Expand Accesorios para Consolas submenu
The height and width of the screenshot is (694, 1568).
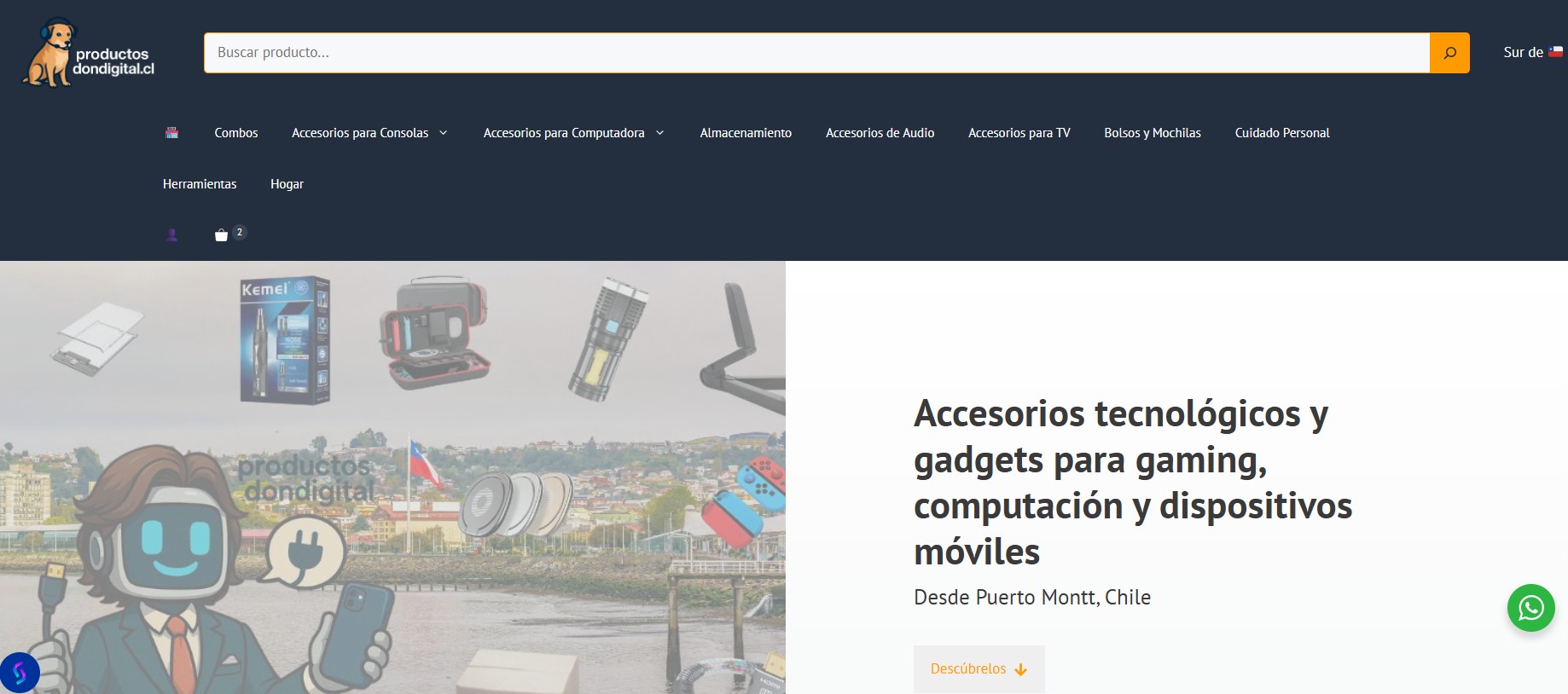[443, 133]
